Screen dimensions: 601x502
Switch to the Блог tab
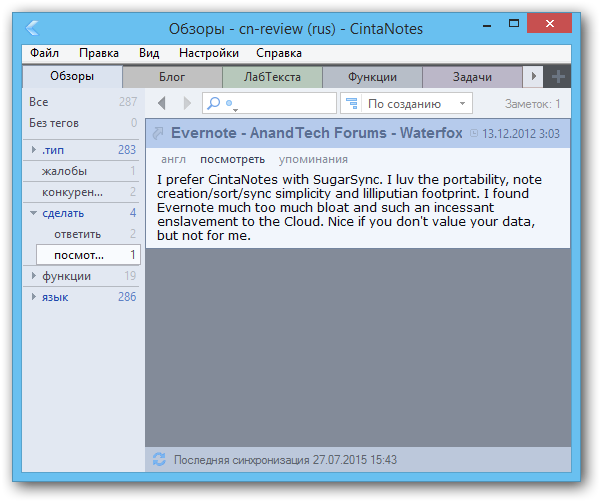[x=172, y=77]
